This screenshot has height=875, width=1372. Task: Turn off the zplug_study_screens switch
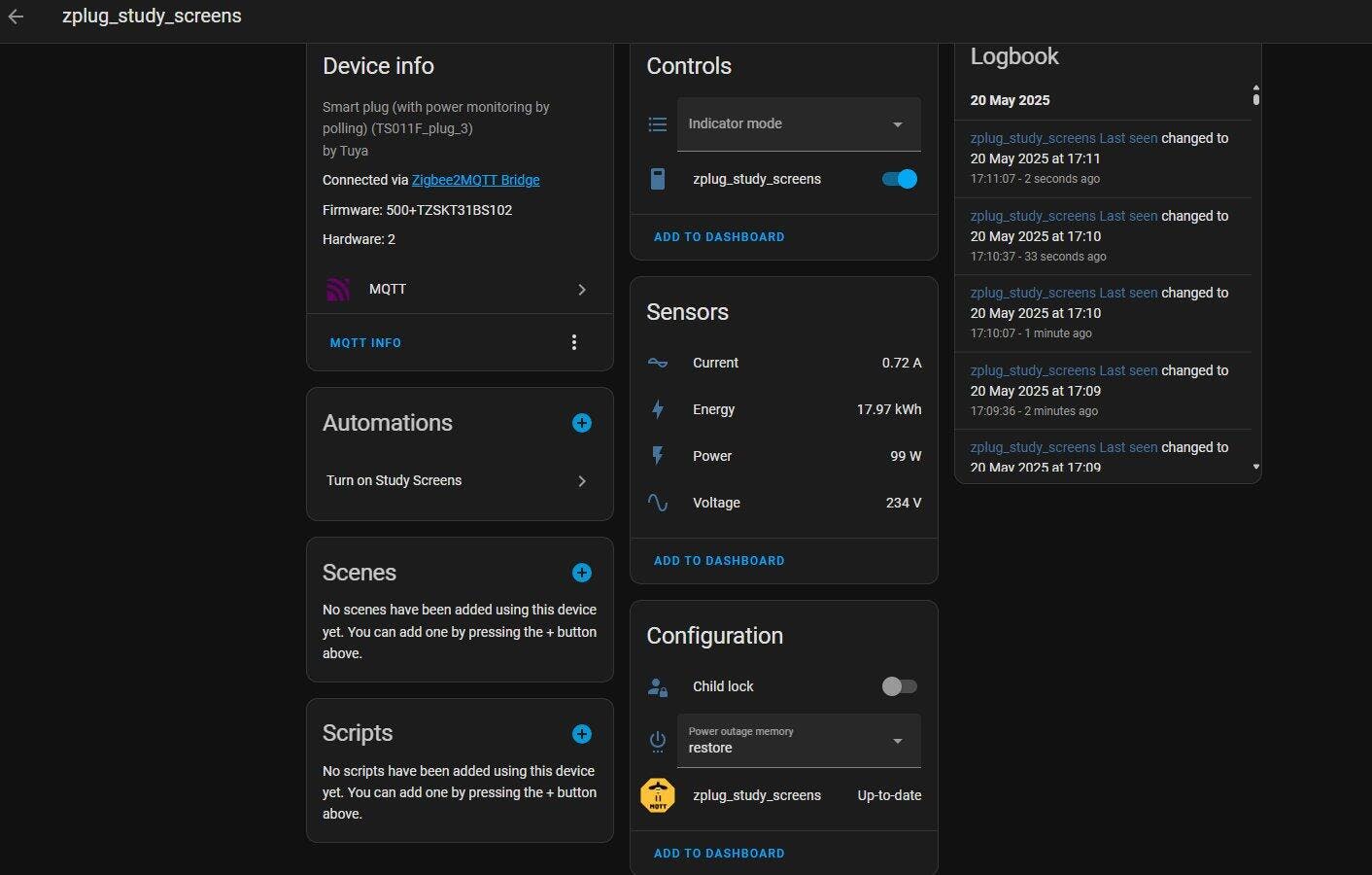[x=899, y=179]
